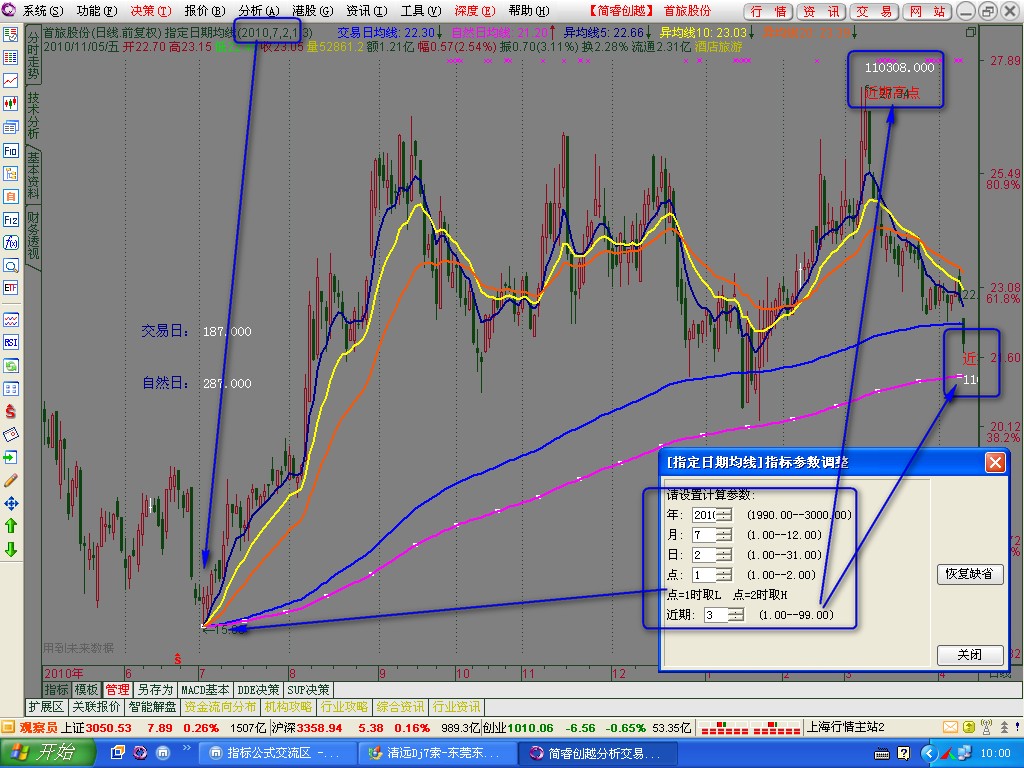Screen dimensions: 1024x768
Task: Click the 年 year input field
Action: (x=704, y=515)
